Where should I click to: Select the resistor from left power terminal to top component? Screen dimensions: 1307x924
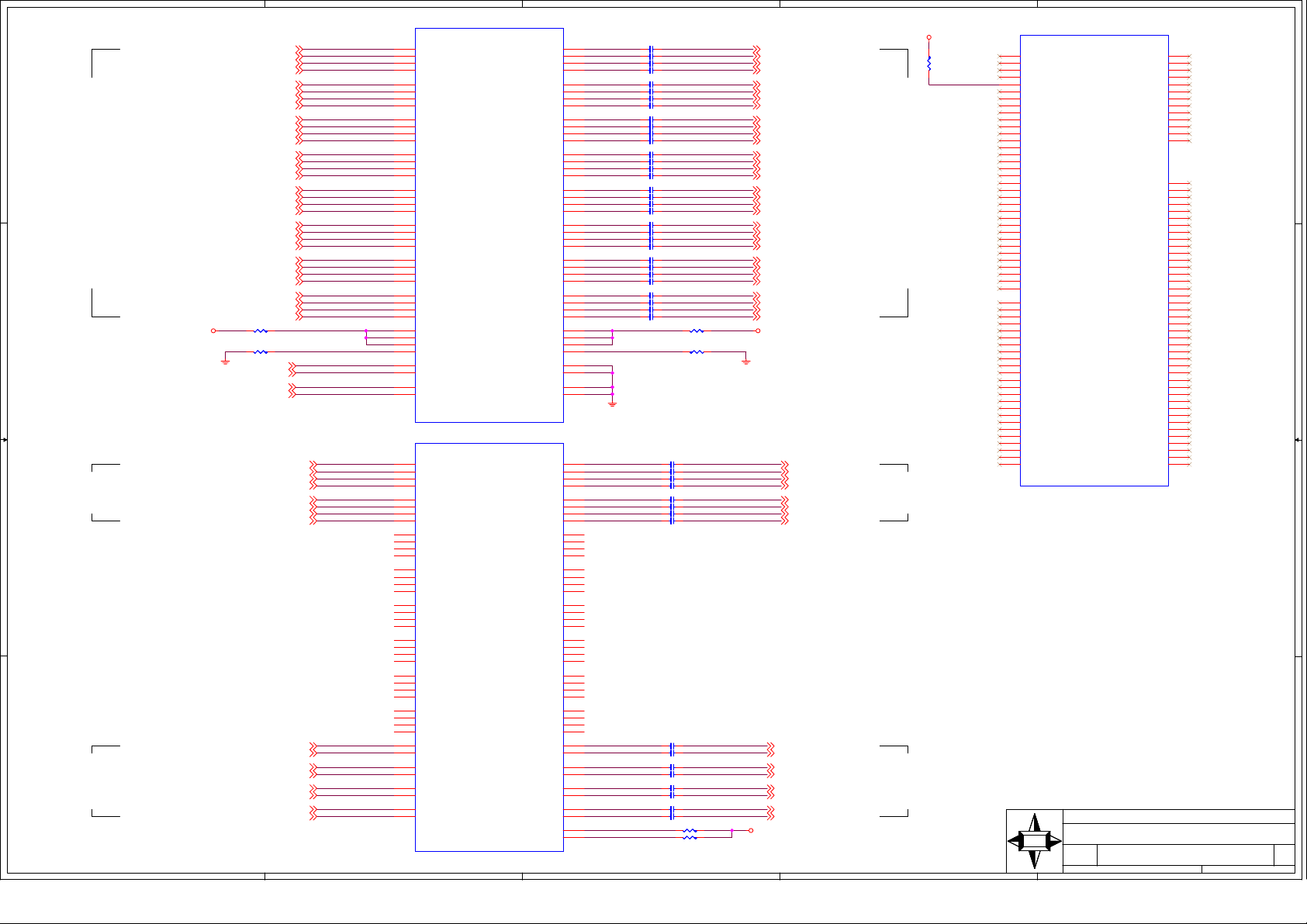(261, 331)
